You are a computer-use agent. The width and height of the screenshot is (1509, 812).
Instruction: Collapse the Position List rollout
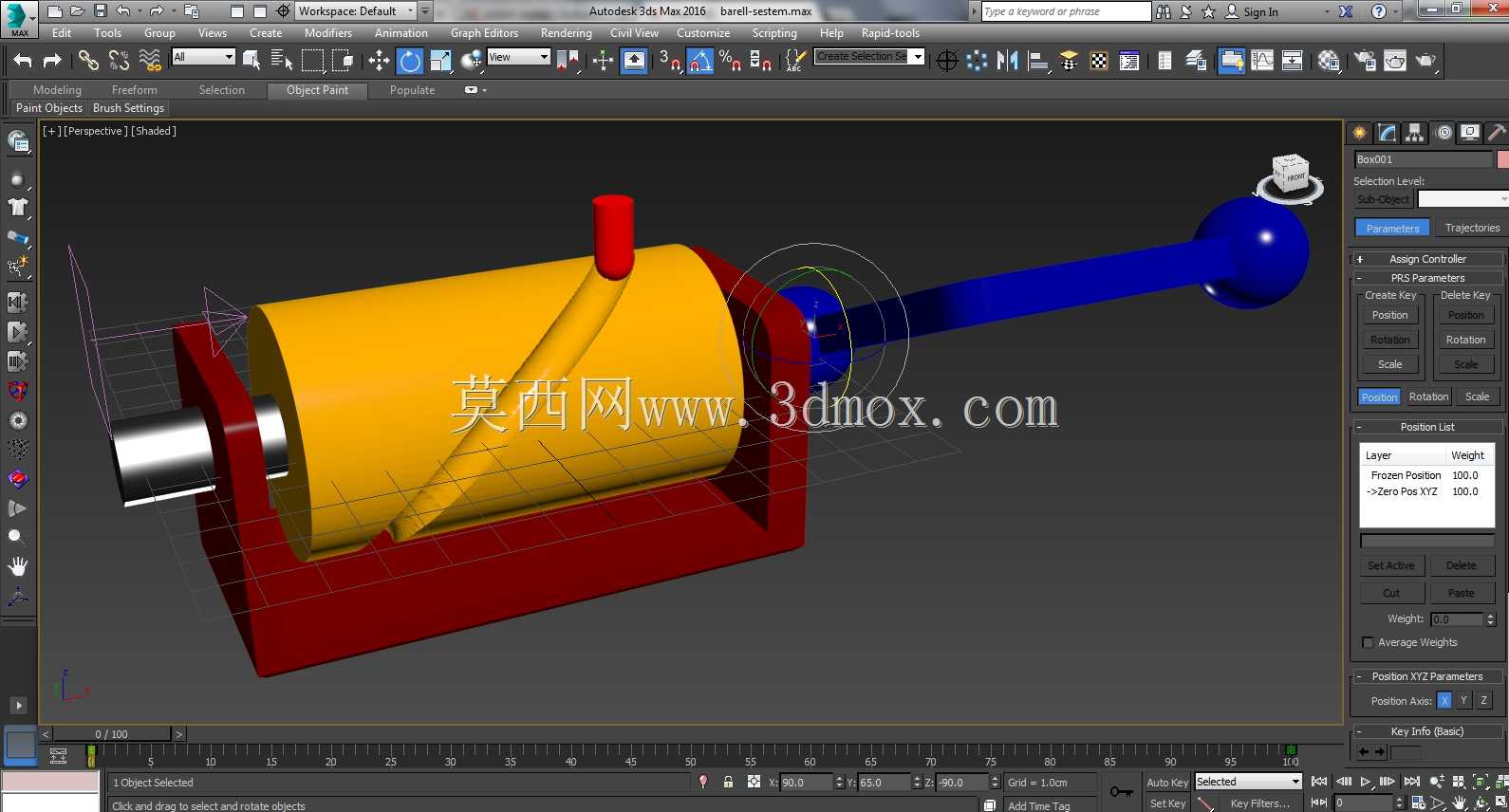tap(1427, 427)
